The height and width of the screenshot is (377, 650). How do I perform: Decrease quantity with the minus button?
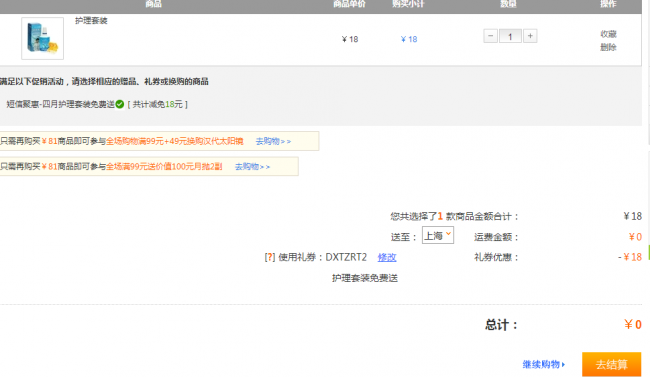(x=490, y=36)
